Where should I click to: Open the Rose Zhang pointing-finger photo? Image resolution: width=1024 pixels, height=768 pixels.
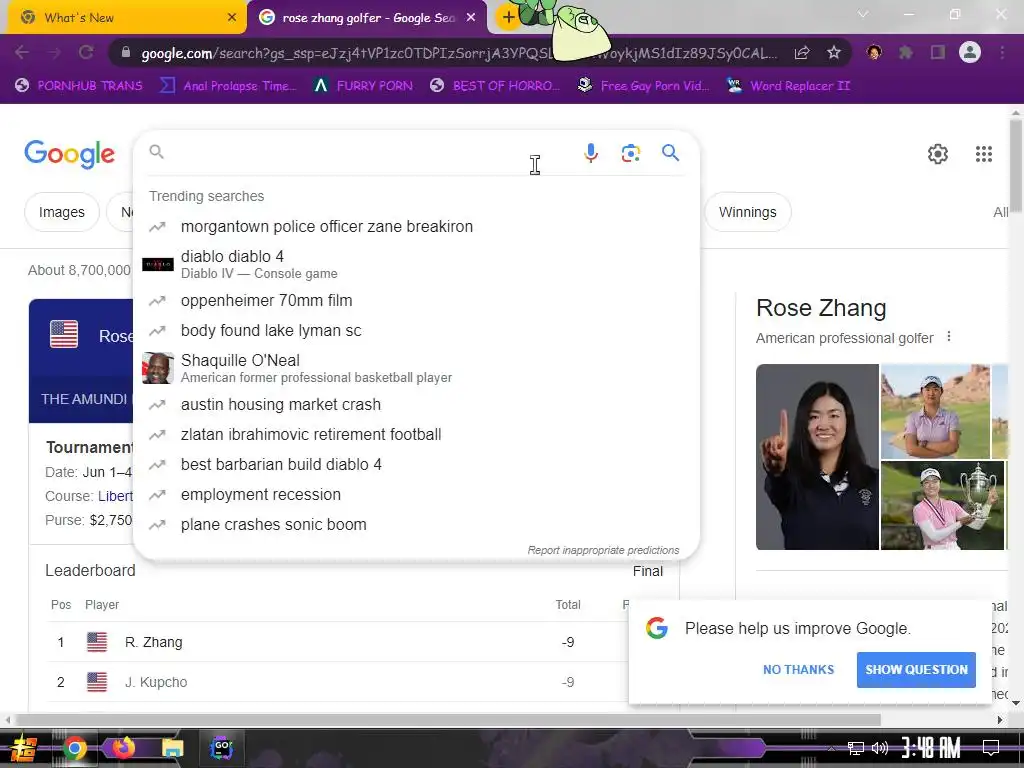click(x=817, y=456)
